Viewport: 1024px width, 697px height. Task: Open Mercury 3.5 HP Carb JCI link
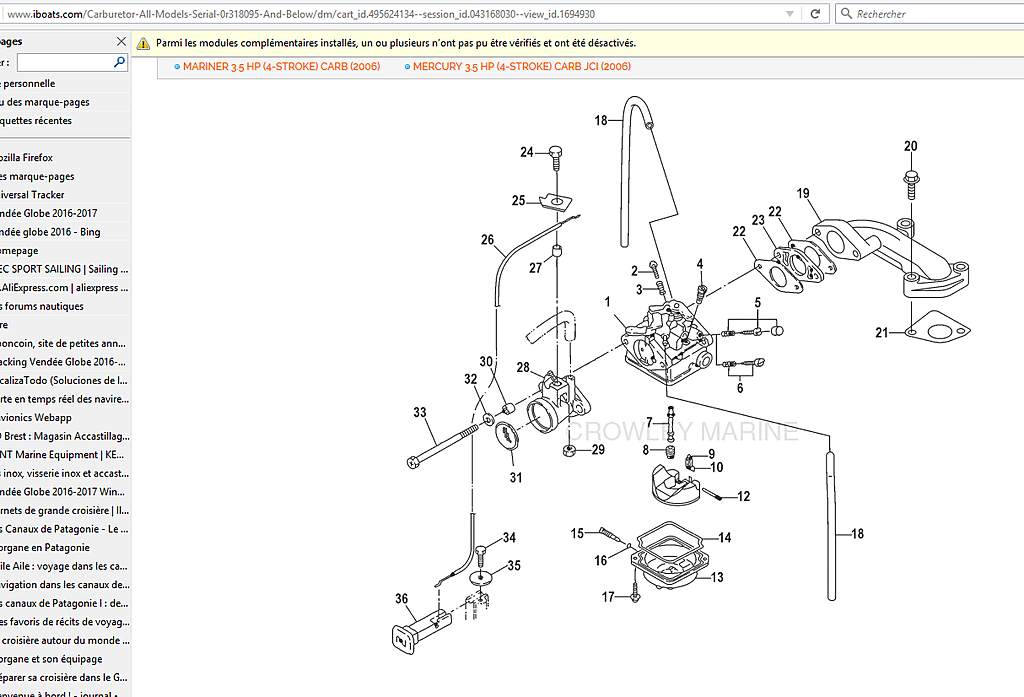[521, 67]
